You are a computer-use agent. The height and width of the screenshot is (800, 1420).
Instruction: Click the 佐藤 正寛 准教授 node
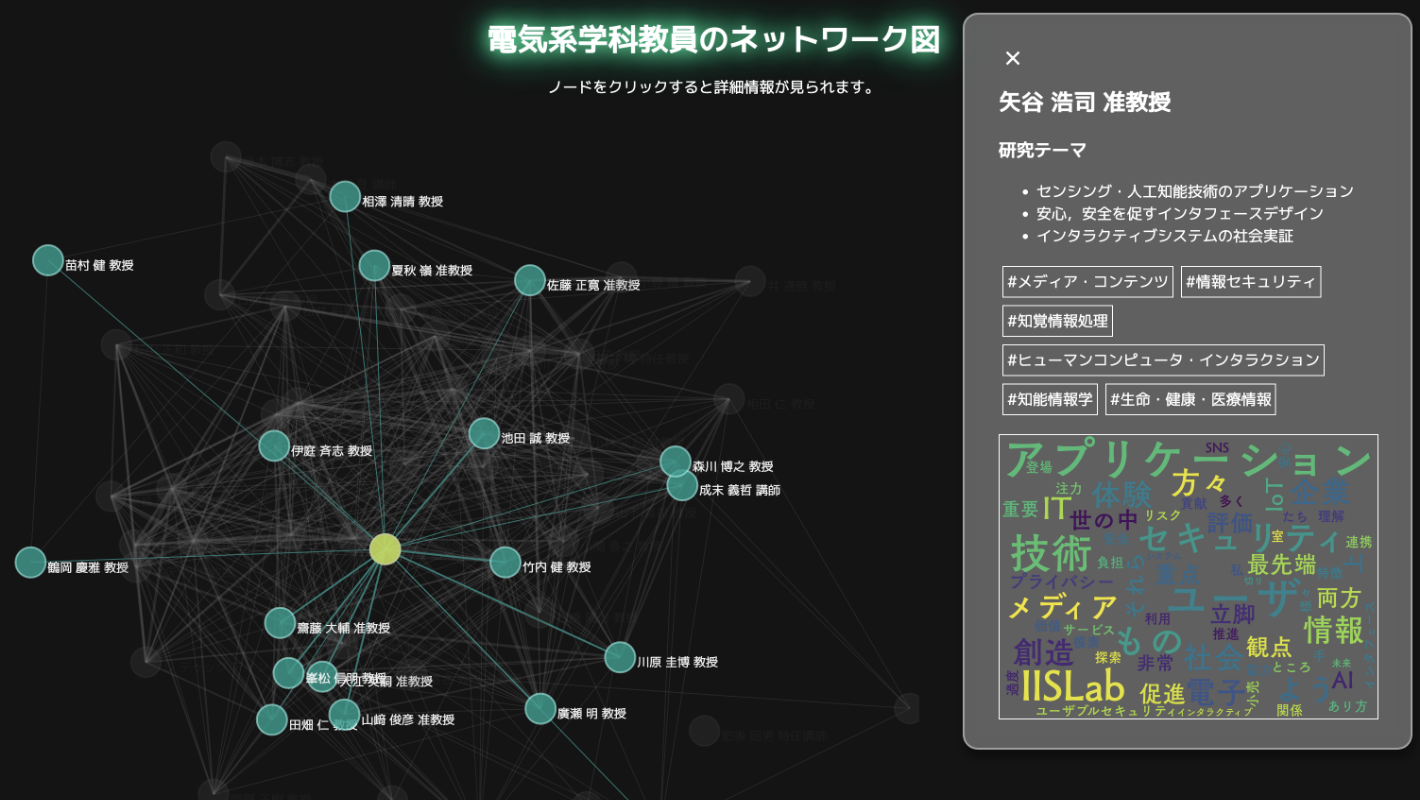[530, 281]
